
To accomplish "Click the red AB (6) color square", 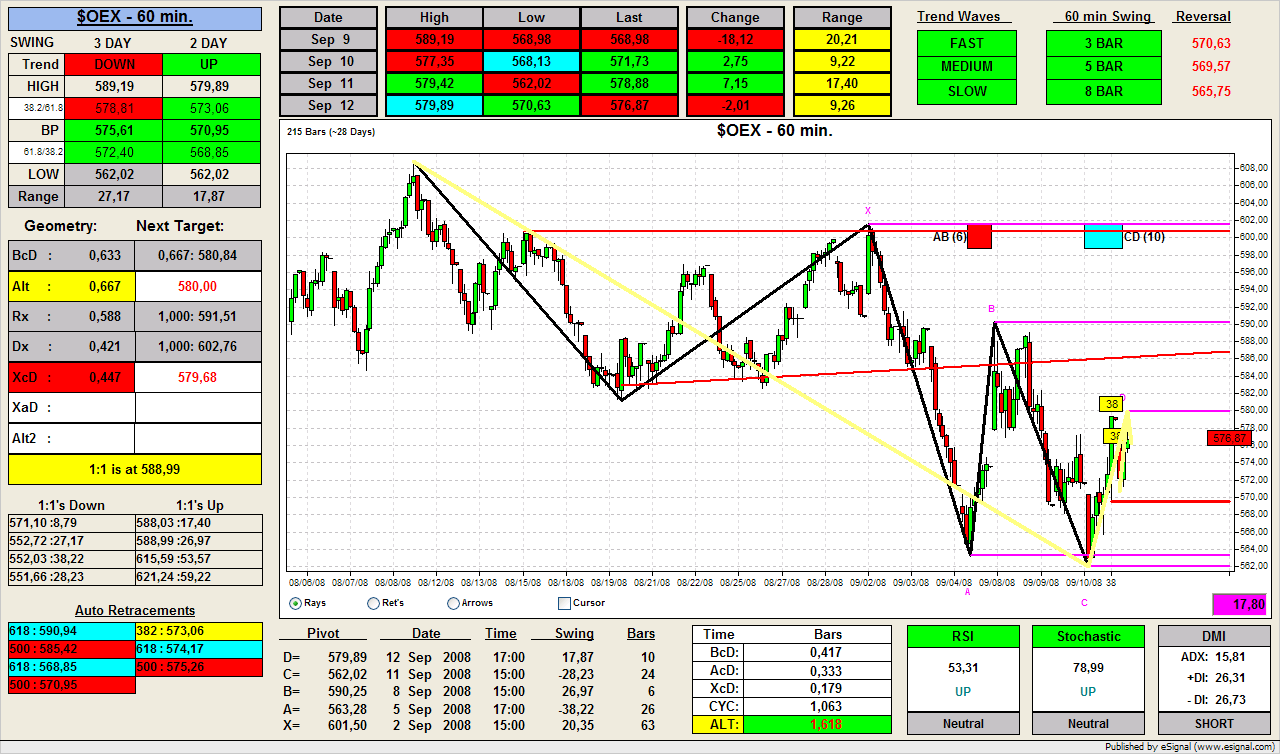I will pyautogui.click(x=979, y=236).
